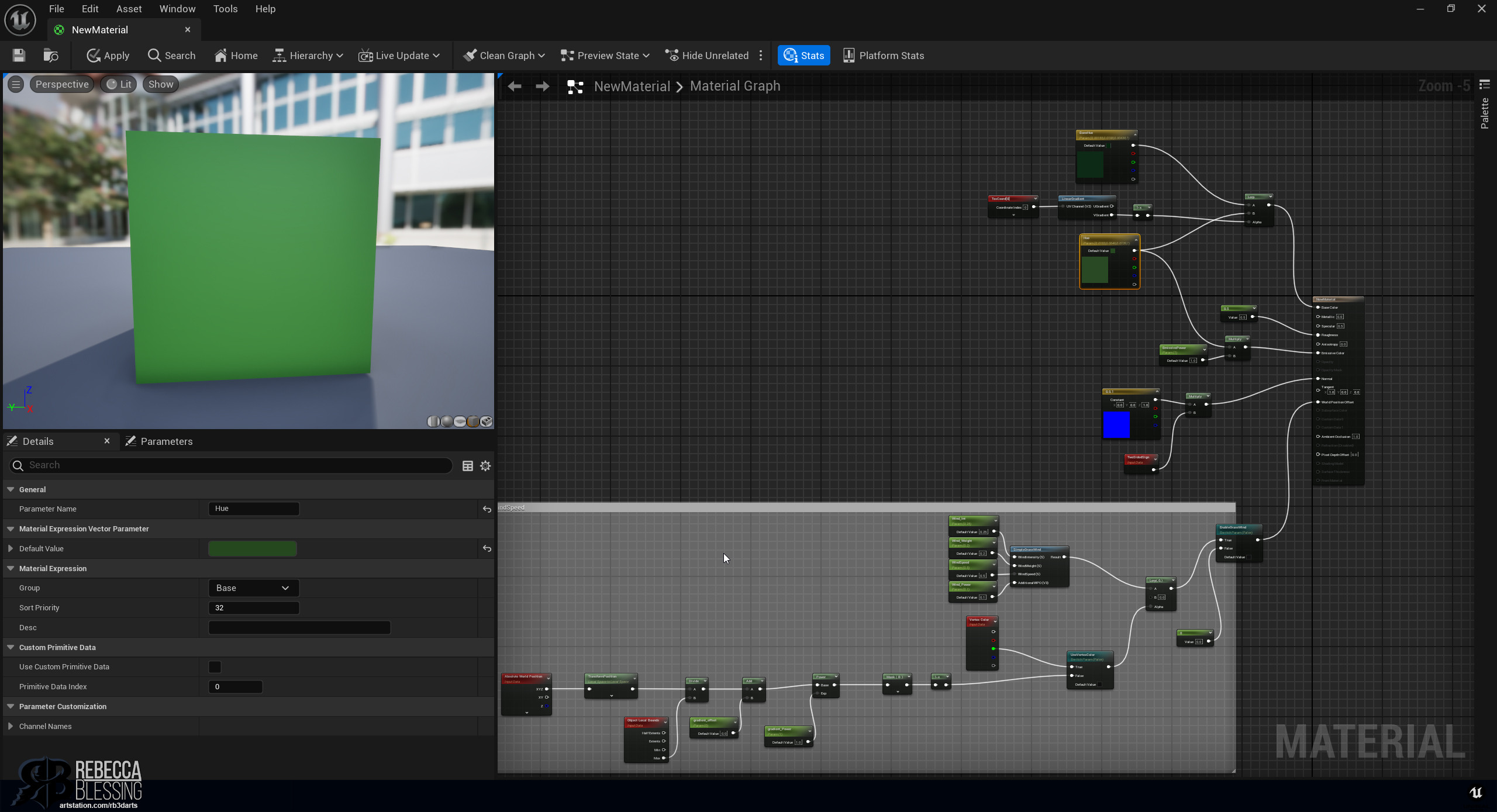Select the sphere preview mesh icon
The image size is (1497, 812).
[447, 421]
